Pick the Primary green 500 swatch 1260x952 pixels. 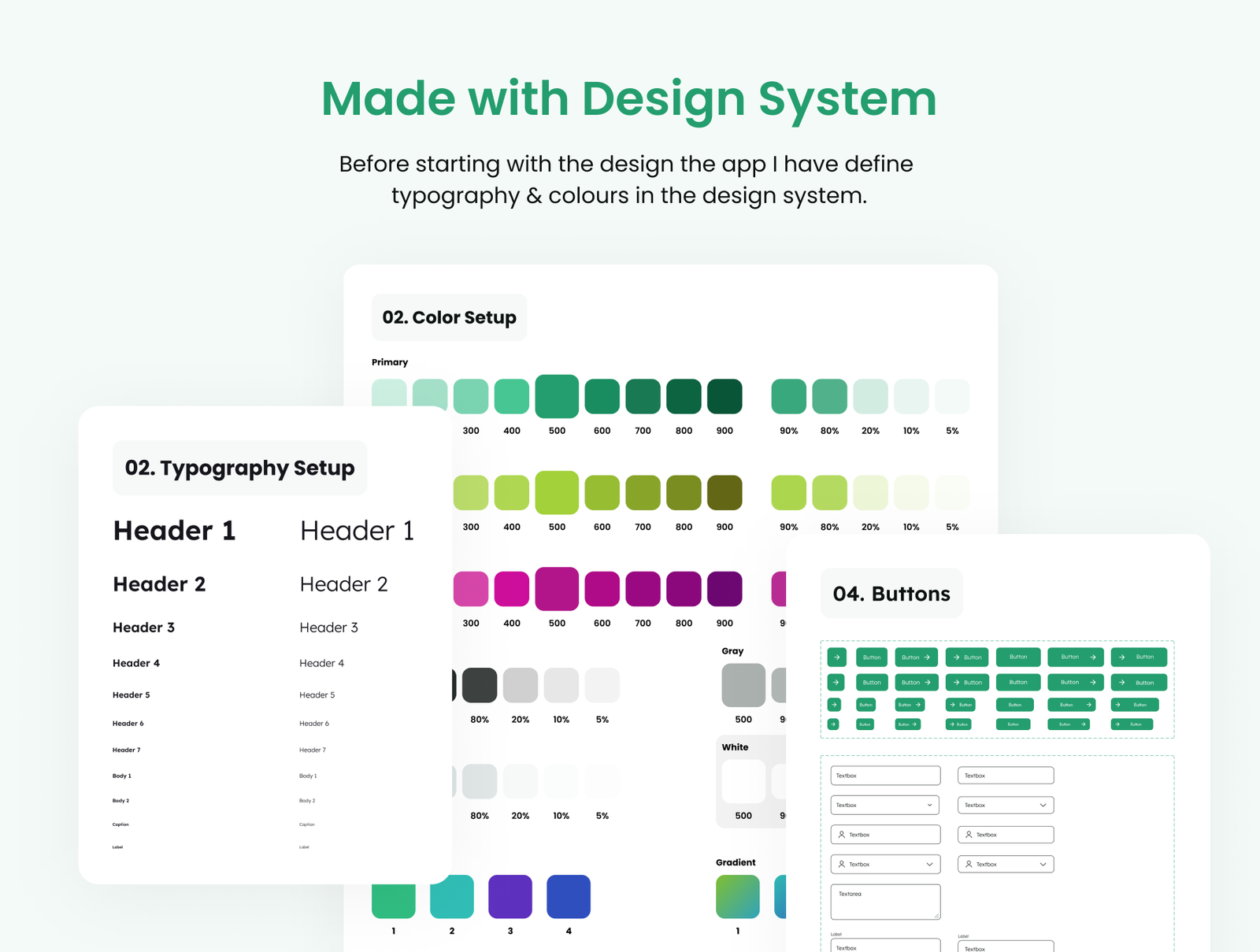coord(557,396)
